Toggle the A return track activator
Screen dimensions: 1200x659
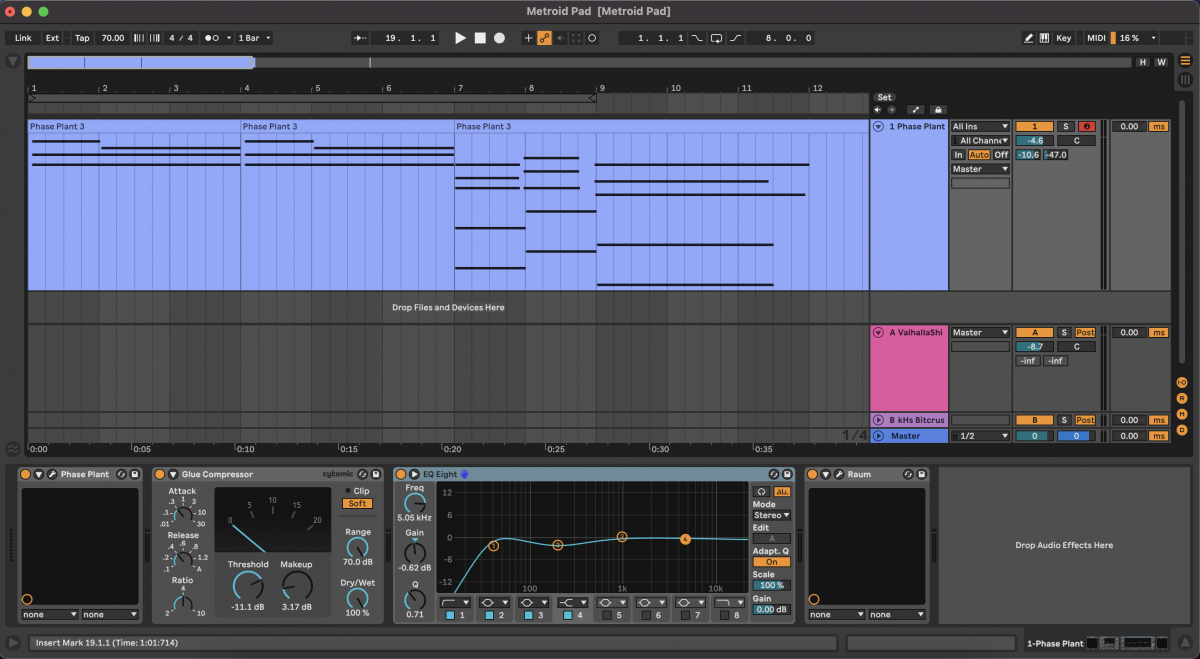[1034, 333]
